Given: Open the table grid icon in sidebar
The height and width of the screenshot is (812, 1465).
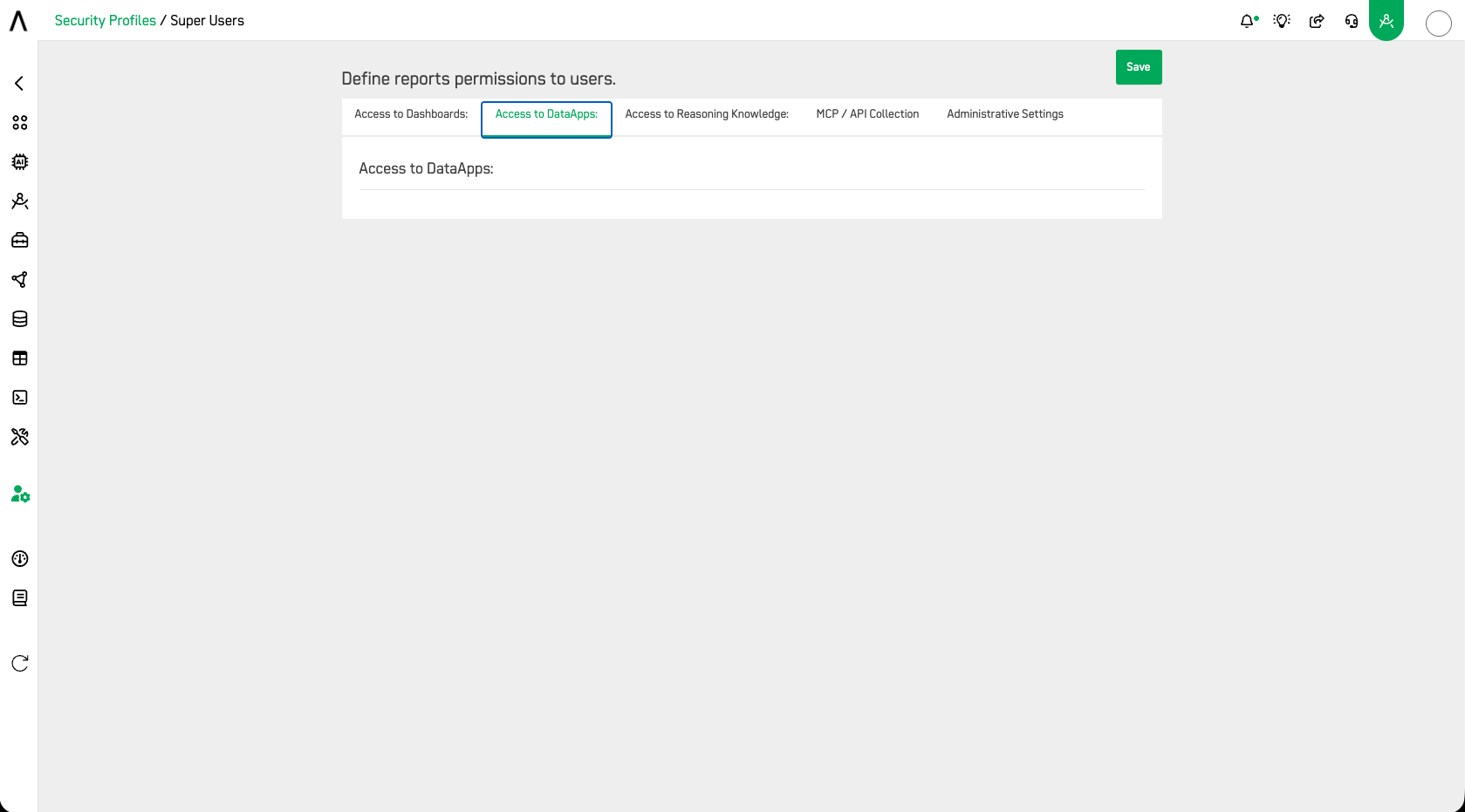Looking at the screenshot, I should coord(19,358).
